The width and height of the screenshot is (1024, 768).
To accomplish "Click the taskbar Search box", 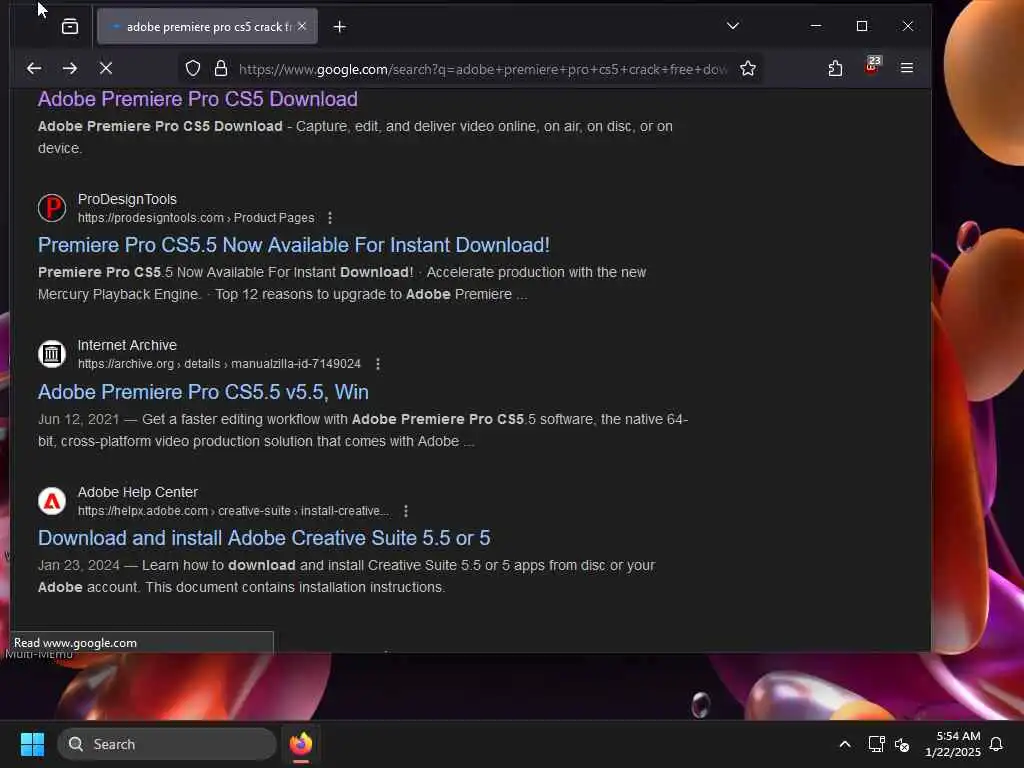I will (167, 744).
